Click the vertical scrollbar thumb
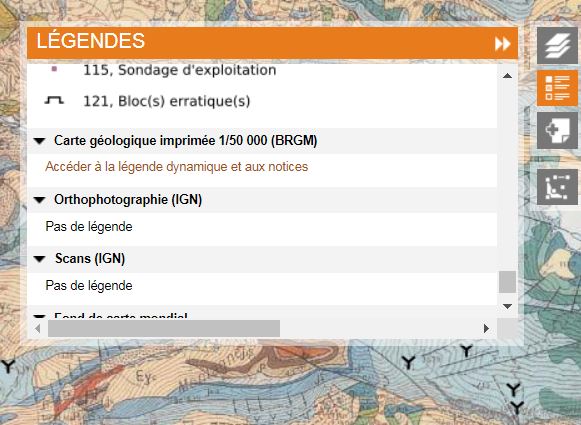 pyautogui.click(x=507, y=282)
